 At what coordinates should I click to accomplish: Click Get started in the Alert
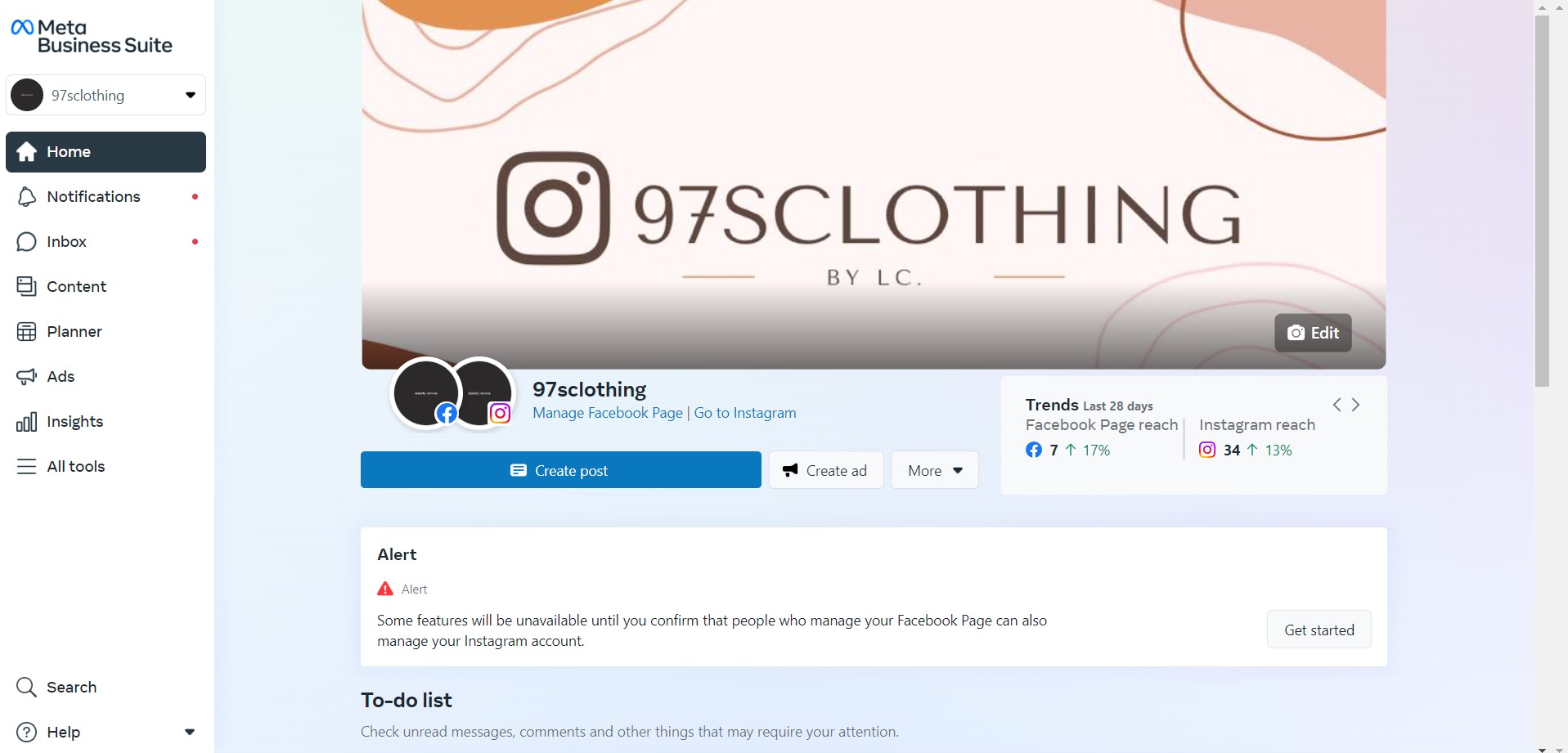pyautogui.click(x=1319, y=630)
